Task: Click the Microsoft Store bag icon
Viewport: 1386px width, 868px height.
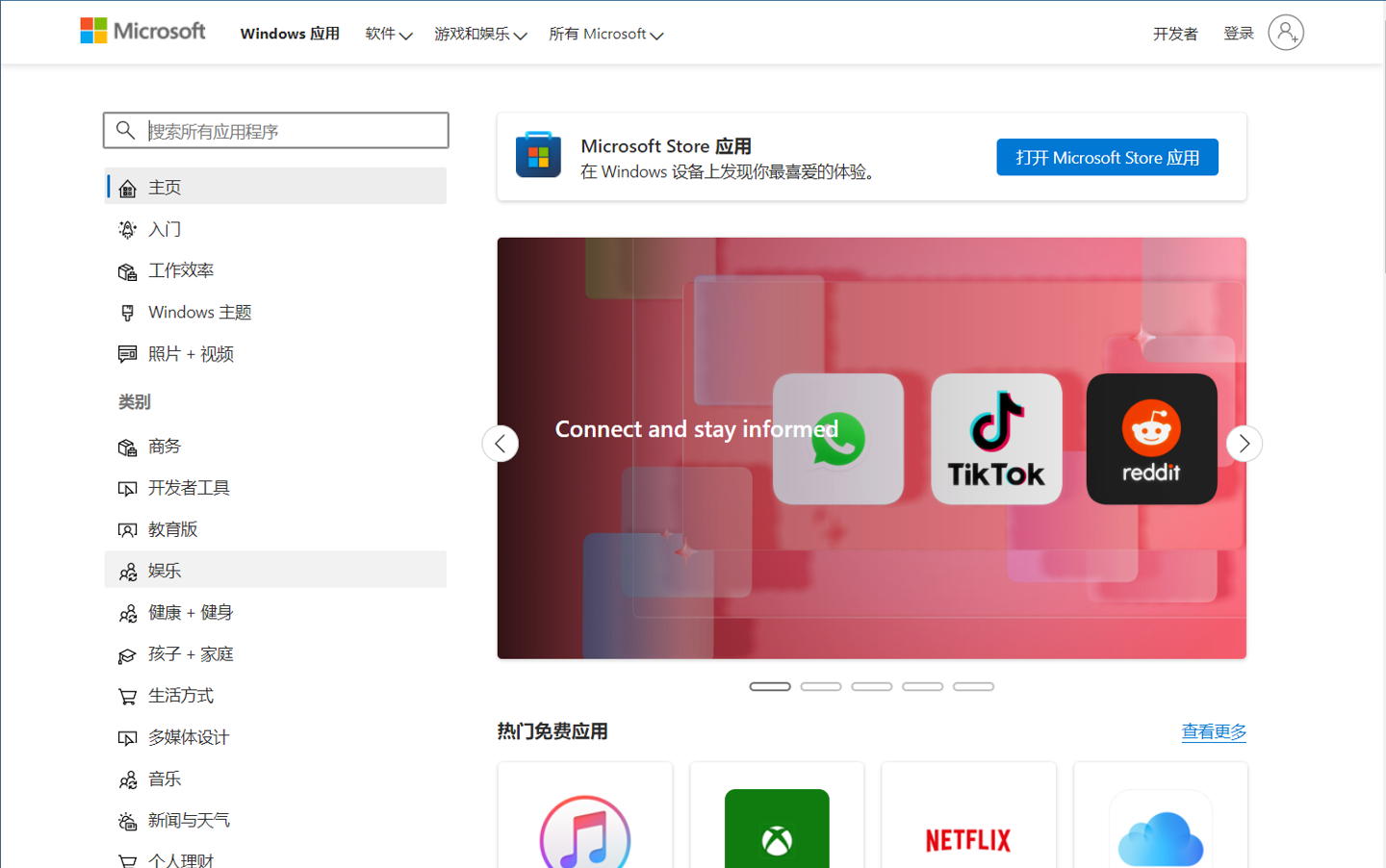Action: click(x=538, y=155)
